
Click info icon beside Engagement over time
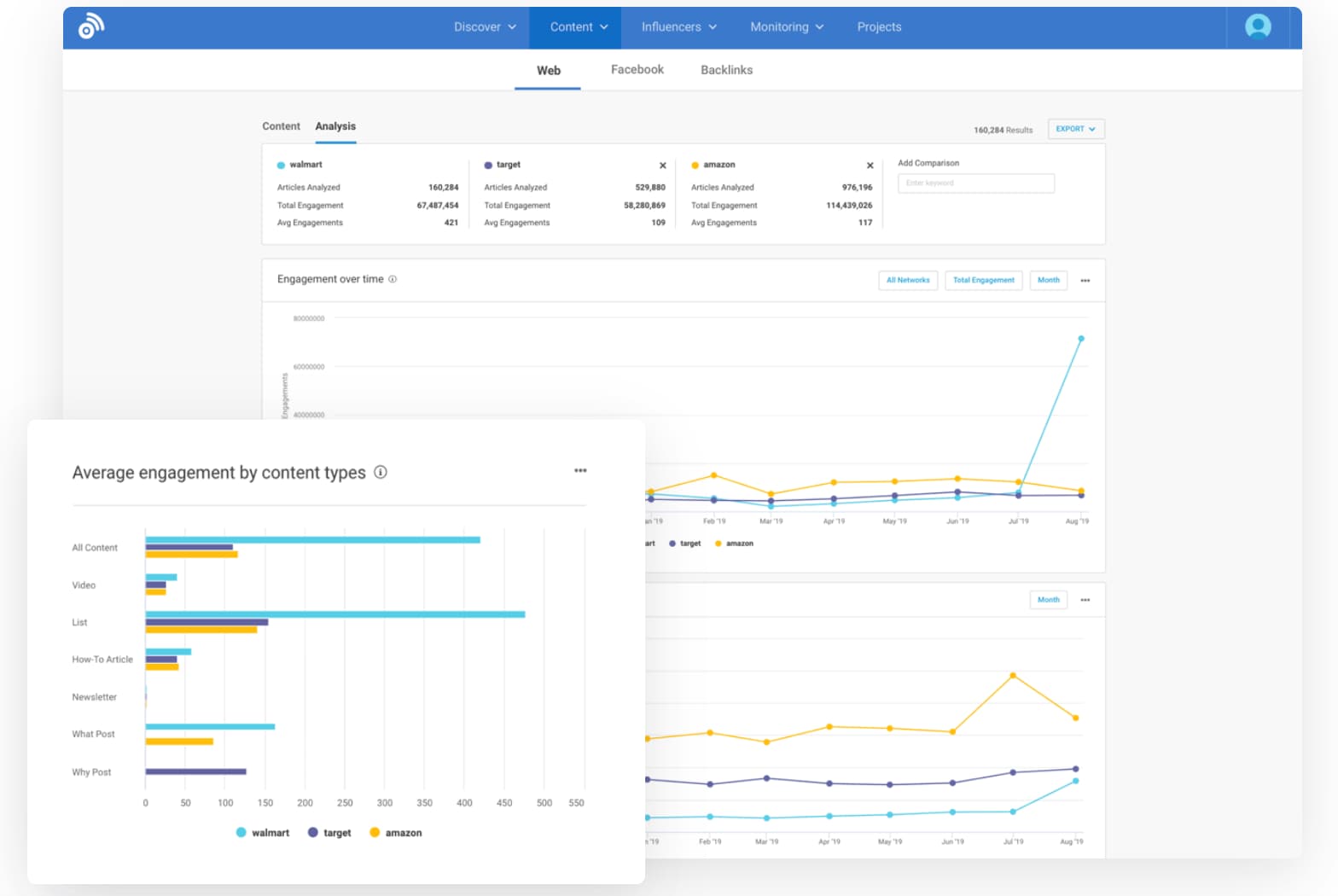393,279
